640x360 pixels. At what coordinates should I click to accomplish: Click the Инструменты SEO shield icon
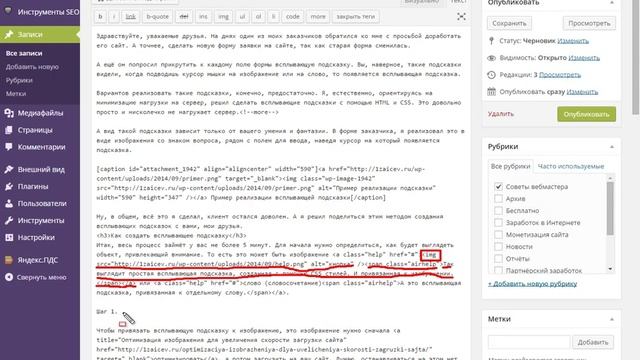(8, 11)
